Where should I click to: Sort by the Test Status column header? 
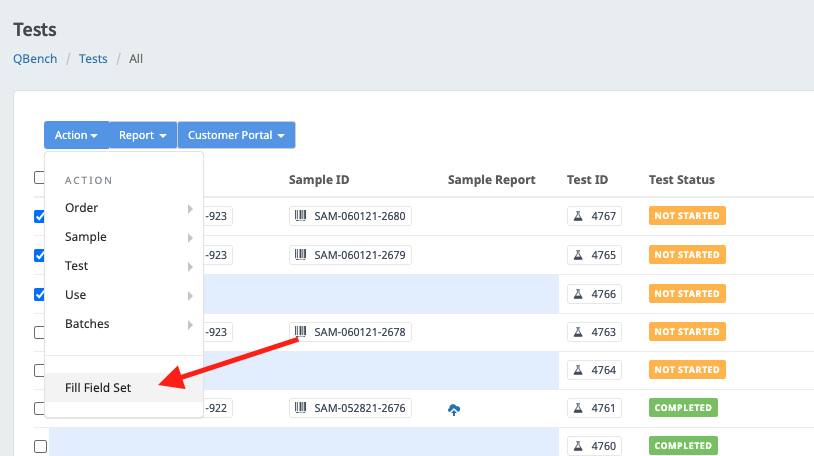click(681, 180)
